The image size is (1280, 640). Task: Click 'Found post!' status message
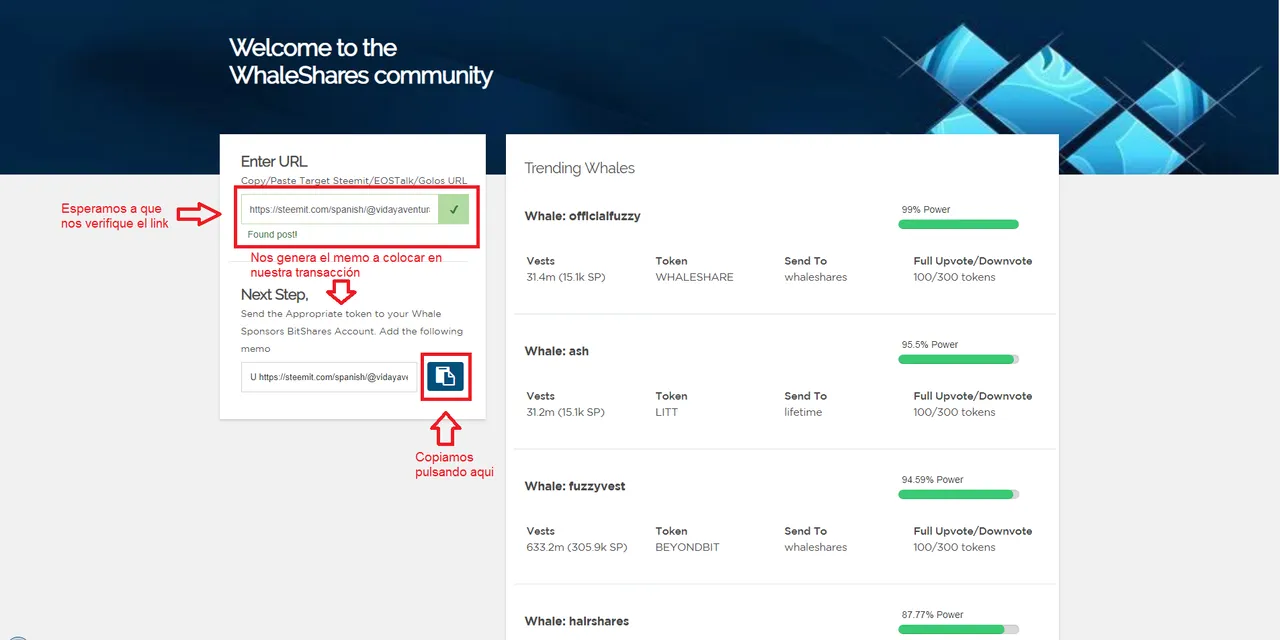(273, 234)
